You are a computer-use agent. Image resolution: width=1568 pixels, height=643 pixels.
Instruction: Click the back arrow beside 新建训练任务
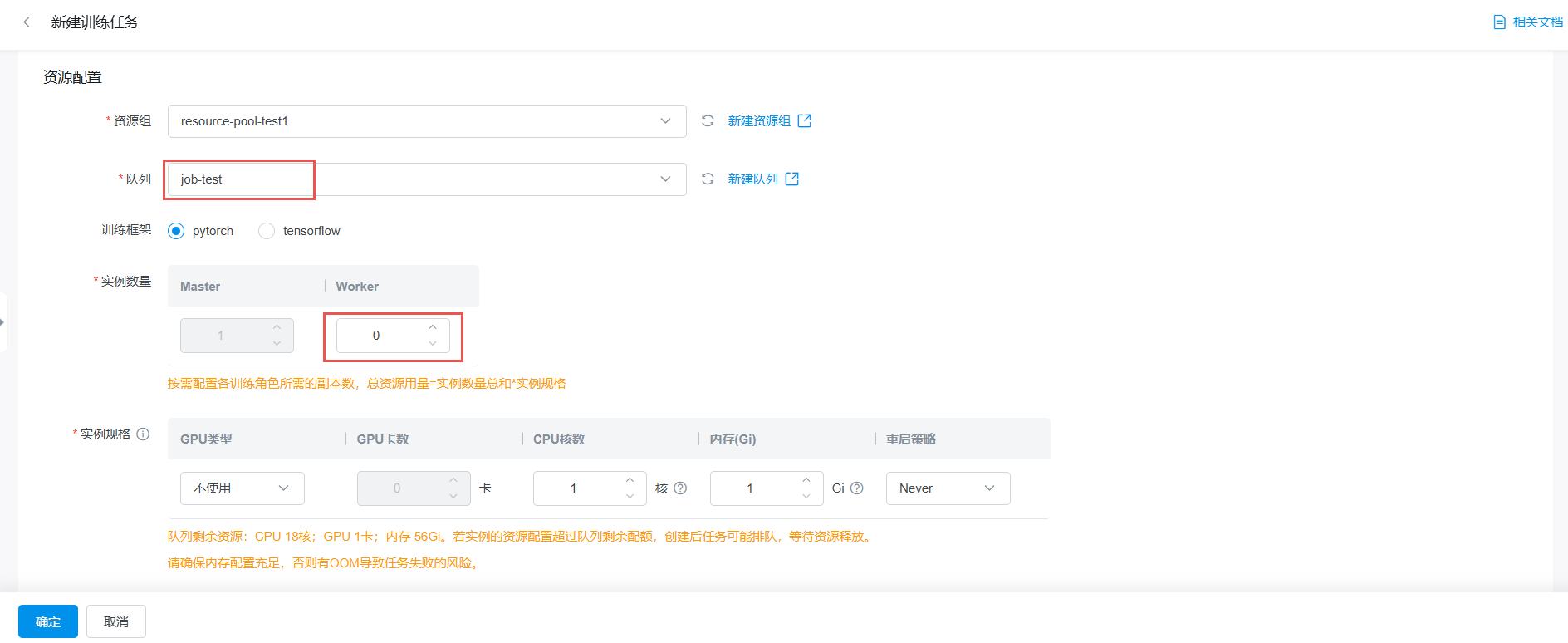coord(27,22)
